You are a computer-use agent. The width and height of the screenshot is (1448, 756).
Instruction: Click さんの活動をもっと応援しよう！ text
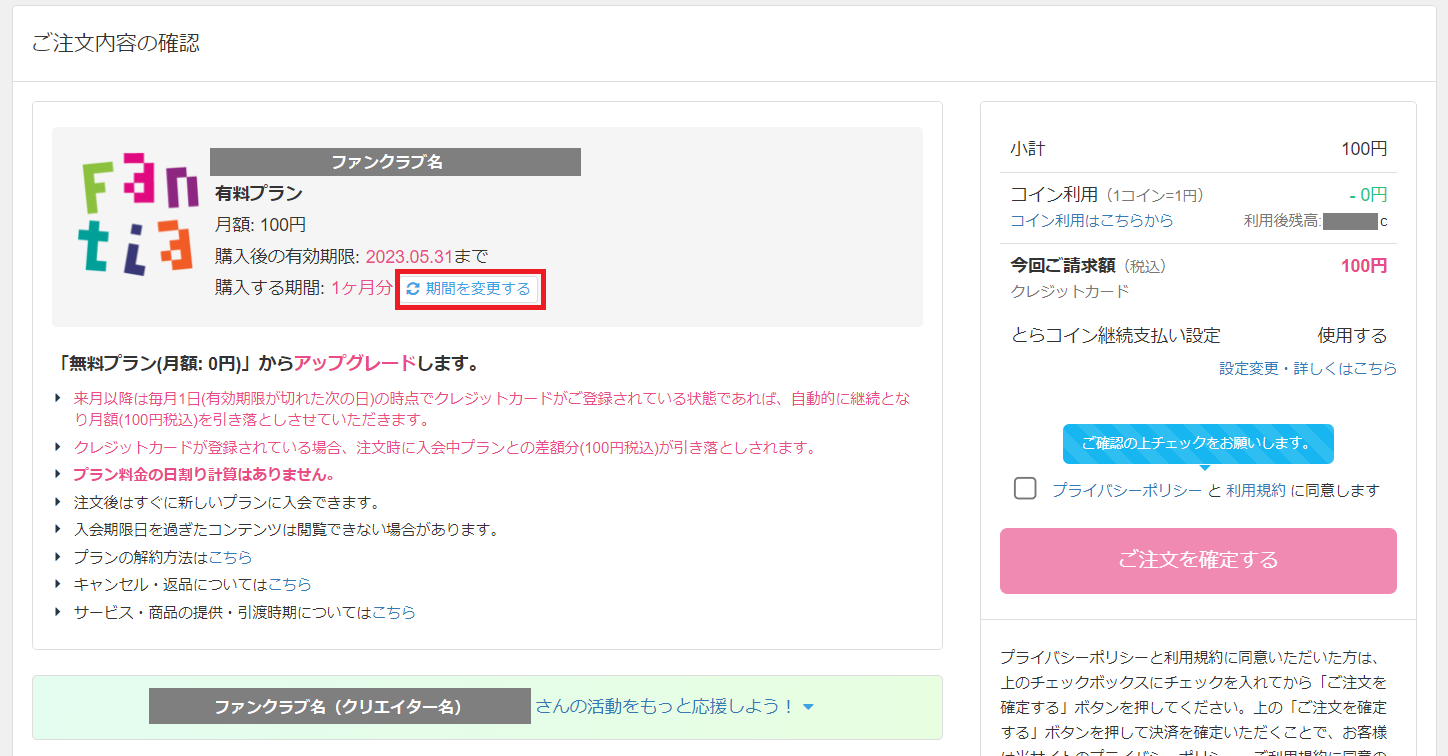coord(665,706)
